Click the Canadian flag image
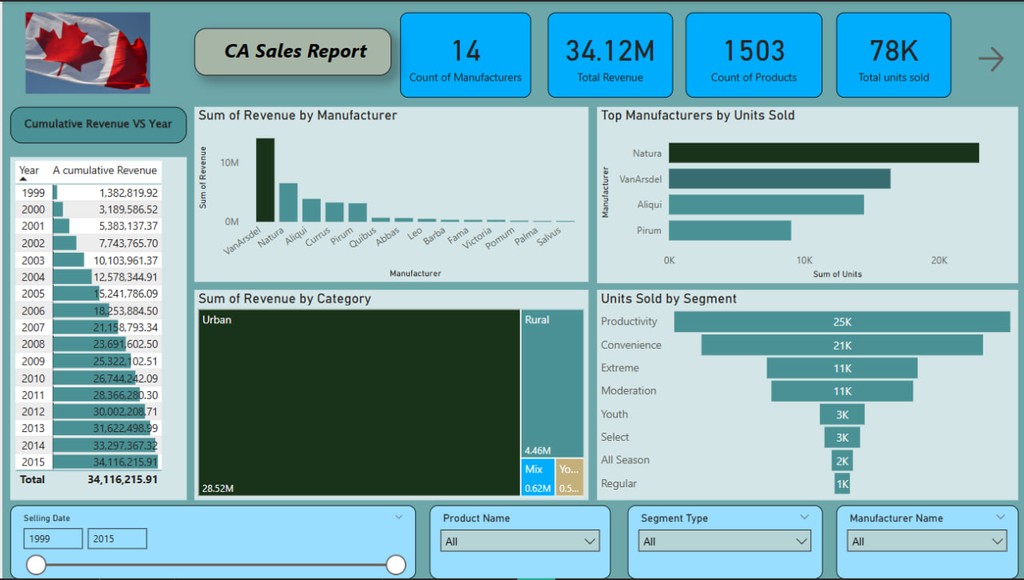Screen dimensions: 1024x580 (87, 53)
